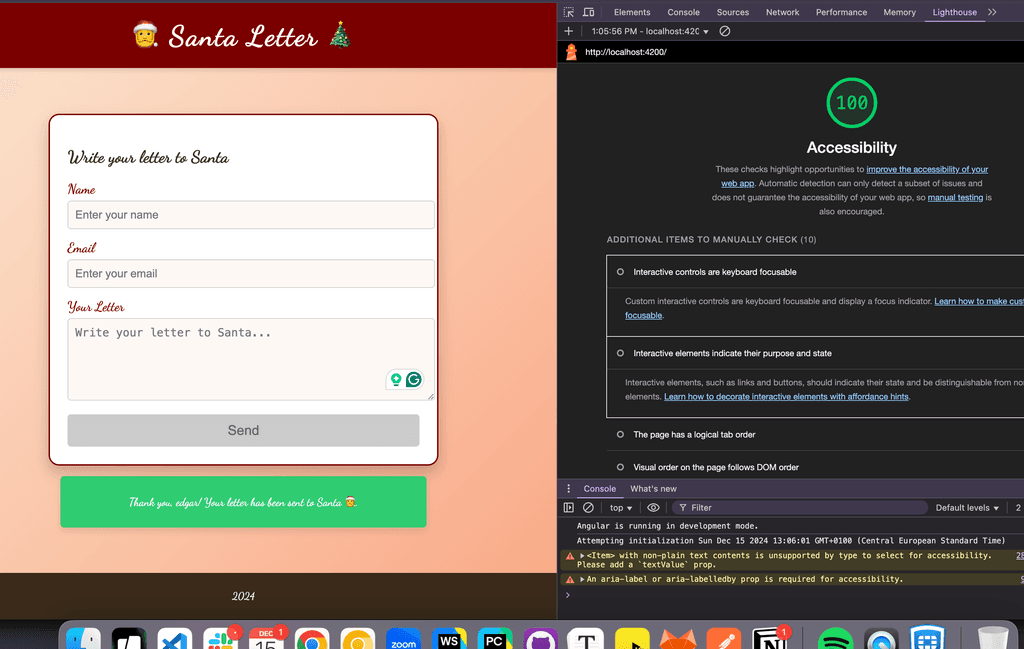Show the console sidebar panel icon

(569, 508)
